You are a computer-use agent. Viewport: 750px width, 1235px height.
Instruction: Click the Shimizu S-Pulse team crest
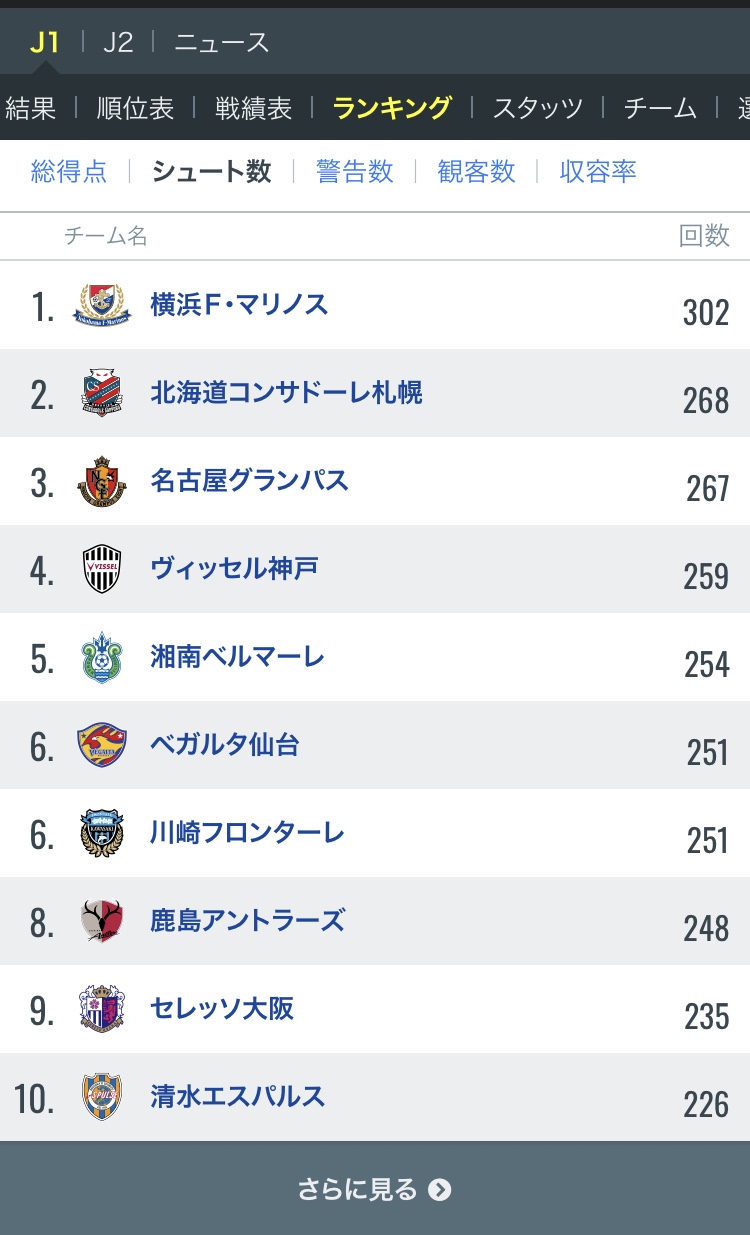(102, 1097)
